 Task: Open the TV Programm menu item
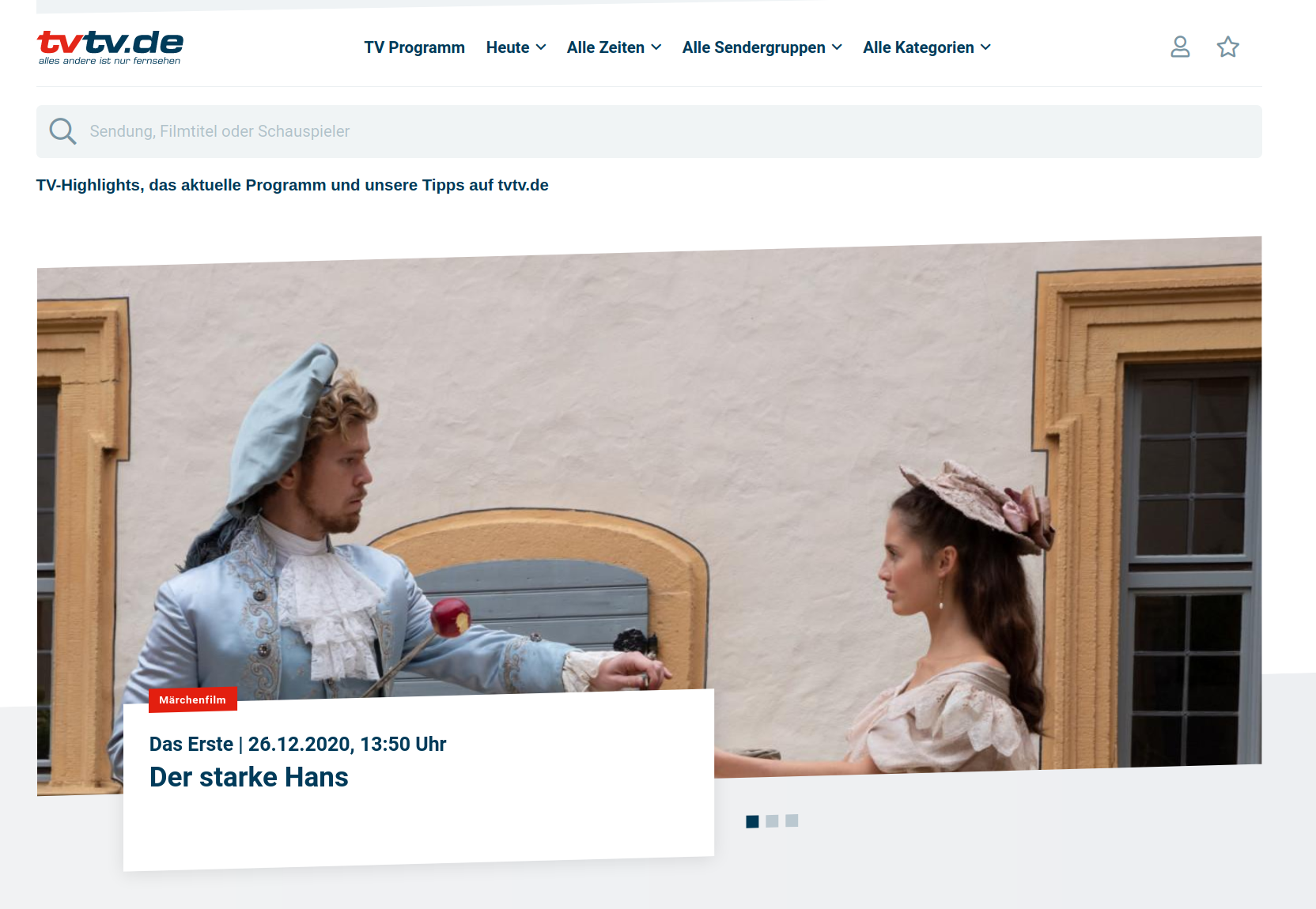click(414, 47)
